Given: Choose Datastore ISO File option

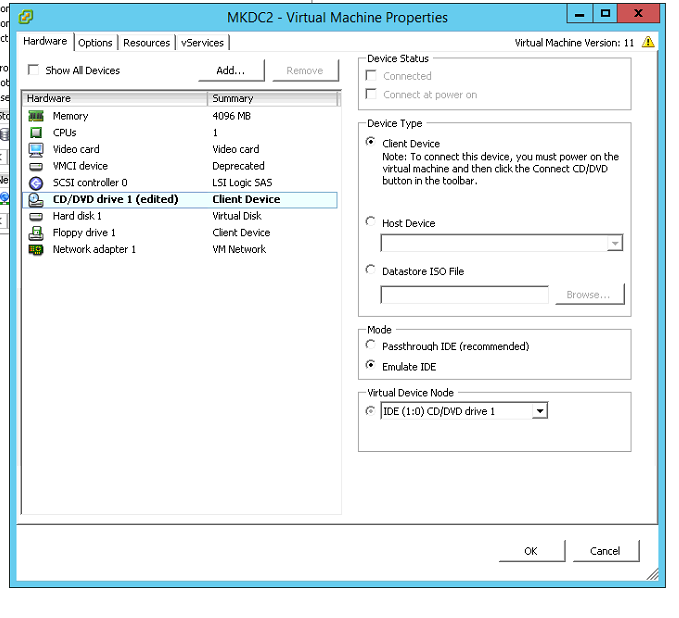Looking at the screenshot, I should [372, 271].
